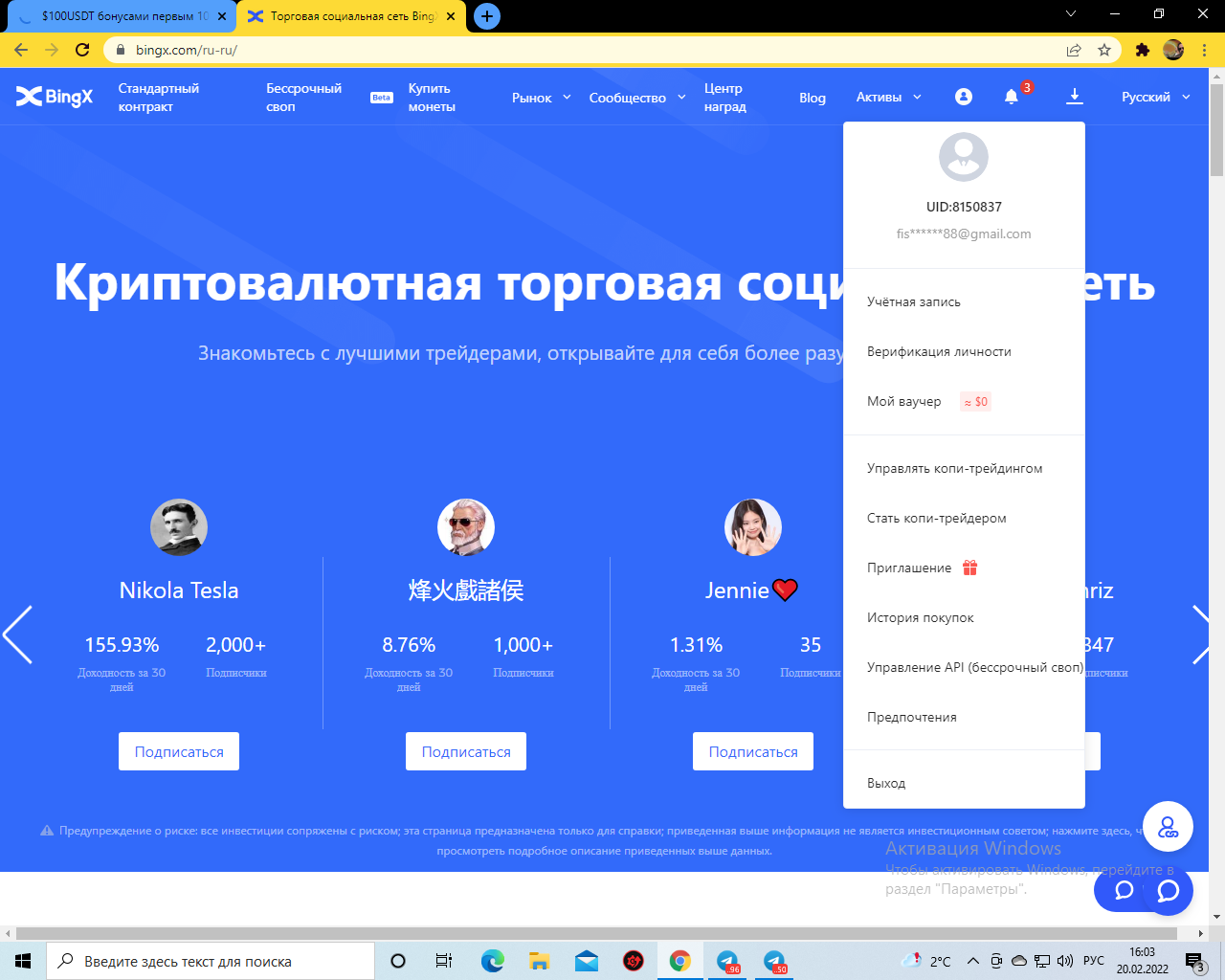Open the taskbar clock and date
This screenshot has height=980, width=1225.
point(1142,961)
